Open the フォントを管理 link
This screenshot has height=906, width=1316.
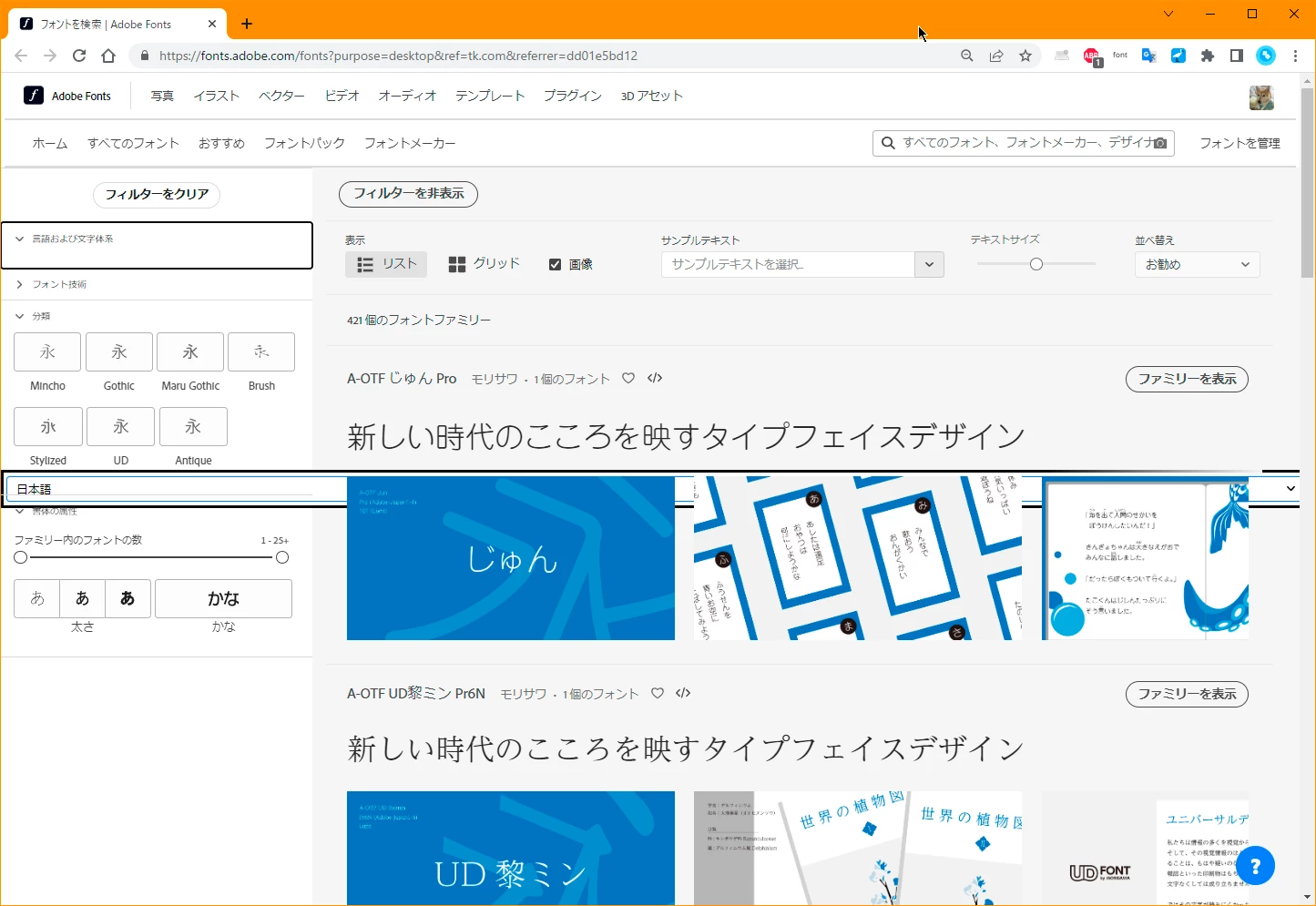1239,143
